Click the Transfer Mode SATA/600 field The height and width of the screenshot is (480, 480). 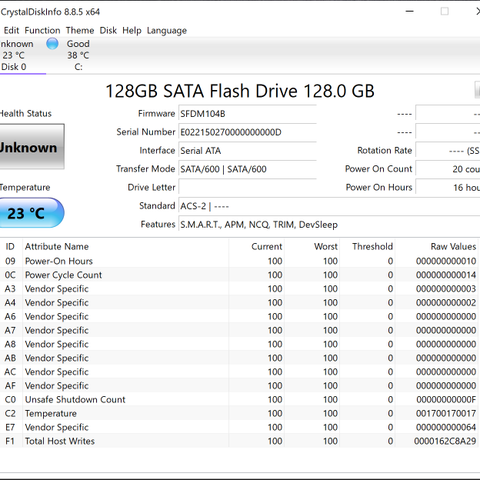click(x=247, y=169)
